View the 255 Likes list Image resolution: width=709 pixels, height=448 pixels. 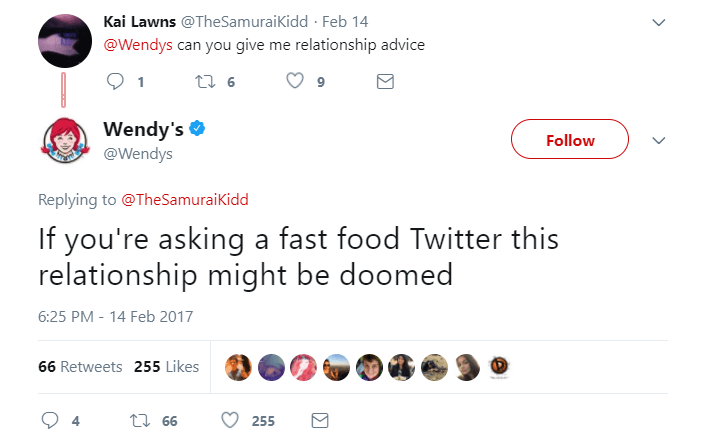point(167,366)
